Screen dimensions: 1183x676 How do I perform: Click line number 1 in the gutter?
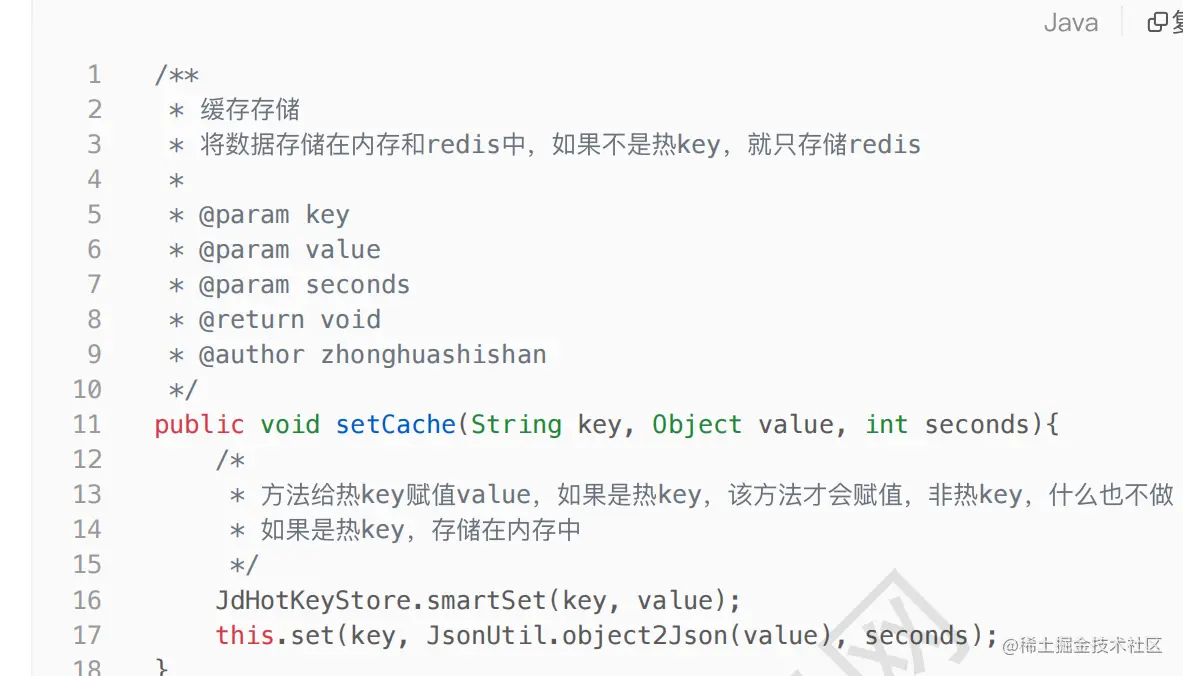94,75
